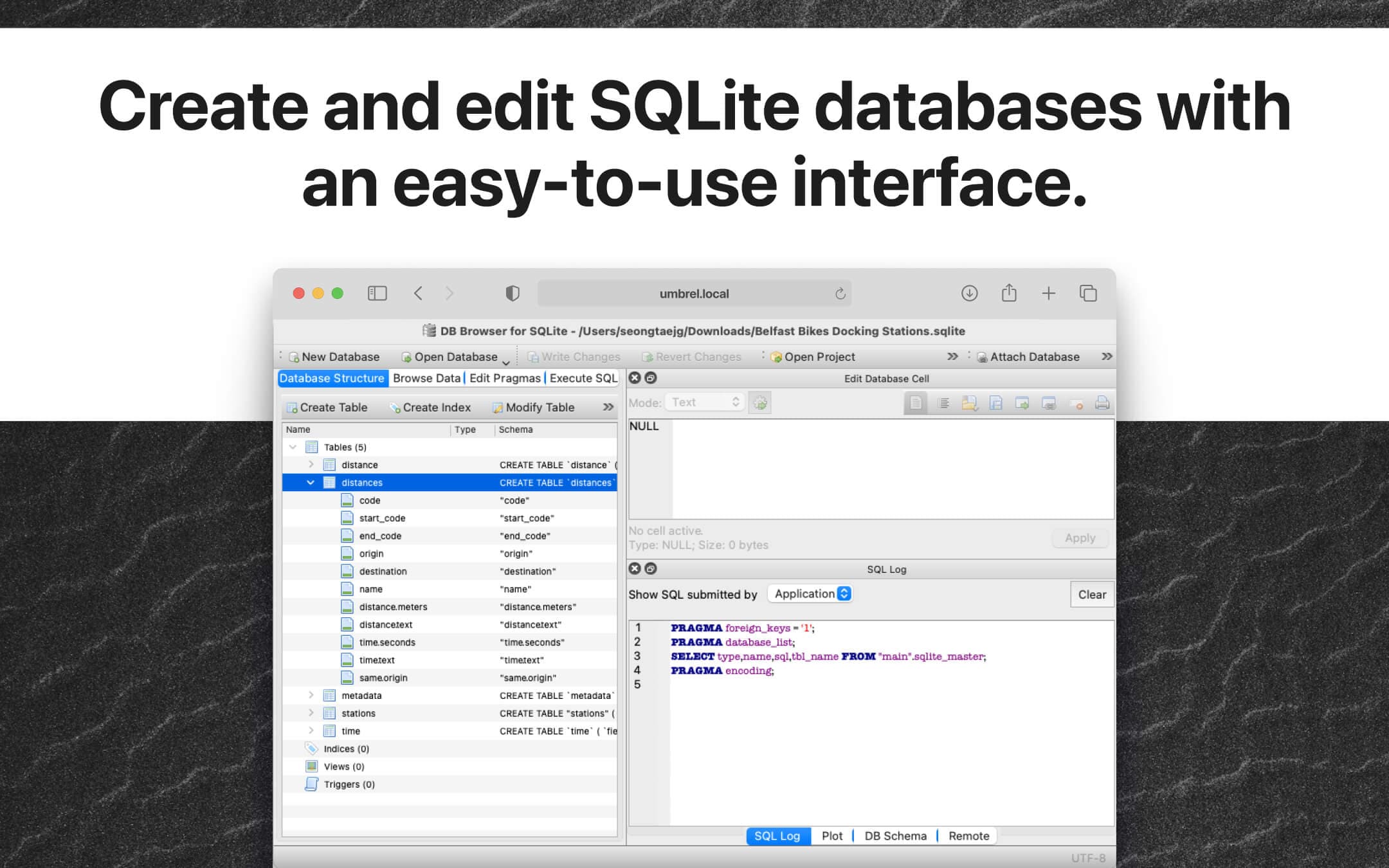Select the distances table in tree
The image size is (1389, 868).
click(x=361, y=482)
